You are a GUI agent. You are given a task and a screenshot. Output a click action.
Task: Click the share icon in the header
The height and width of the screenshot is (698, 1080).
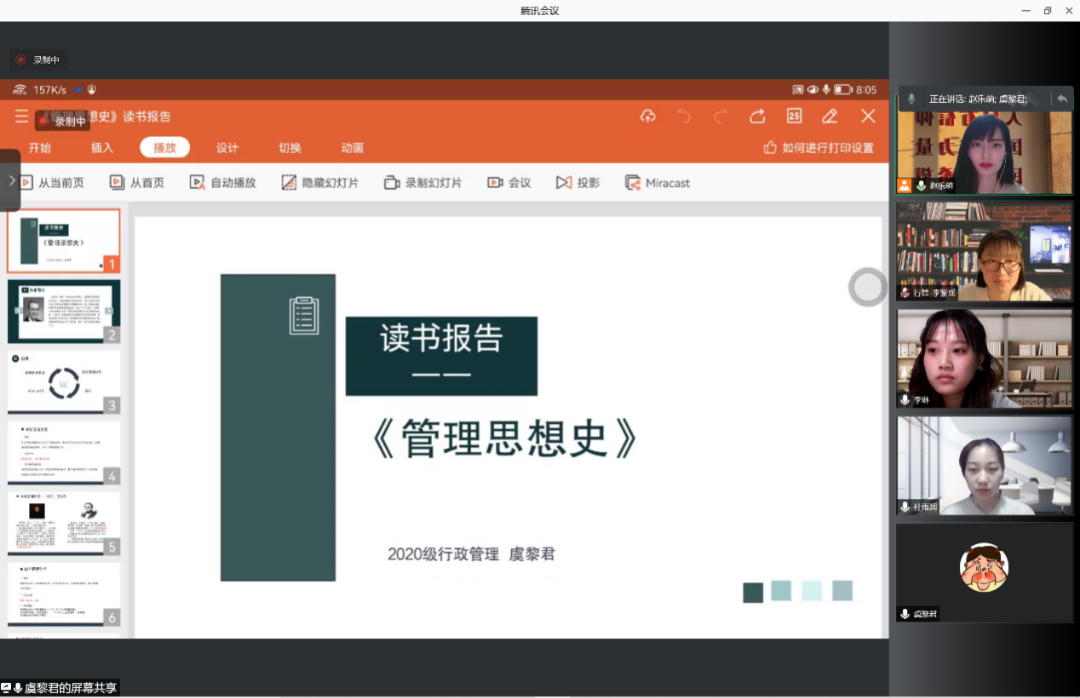click(x=757, y=116)
